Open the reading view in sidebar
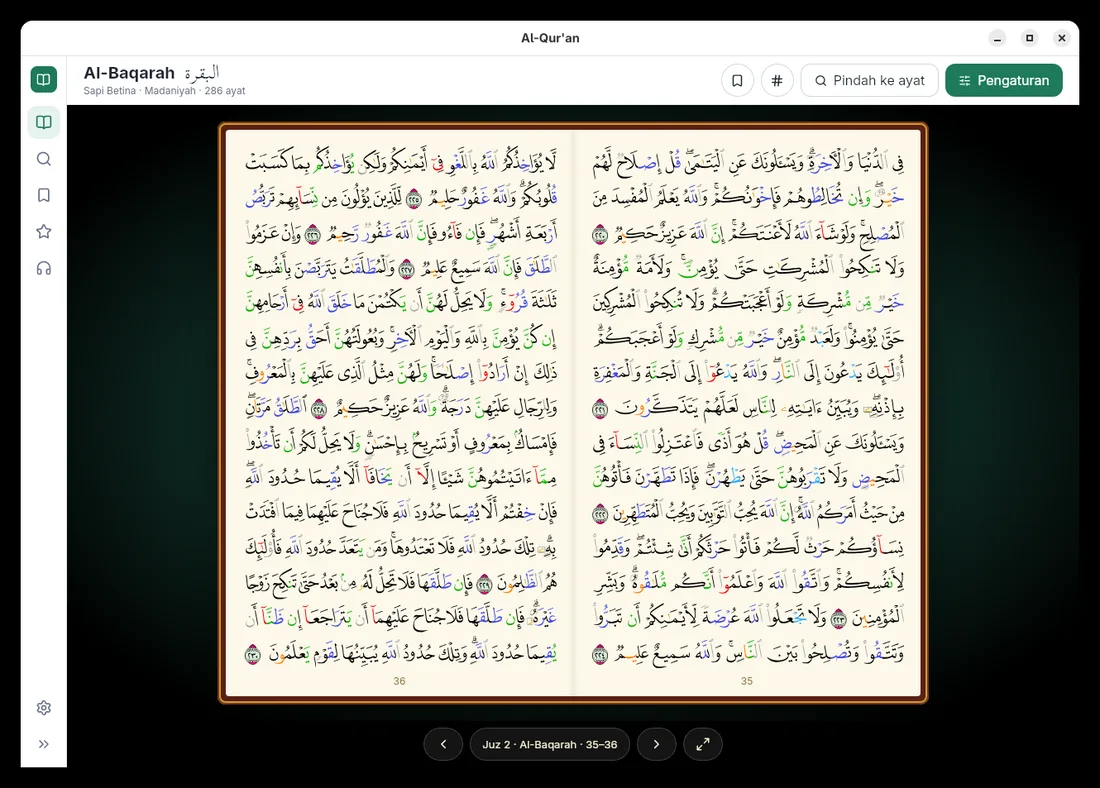Viewport: 1100px width, 788px height. (43, 122)
